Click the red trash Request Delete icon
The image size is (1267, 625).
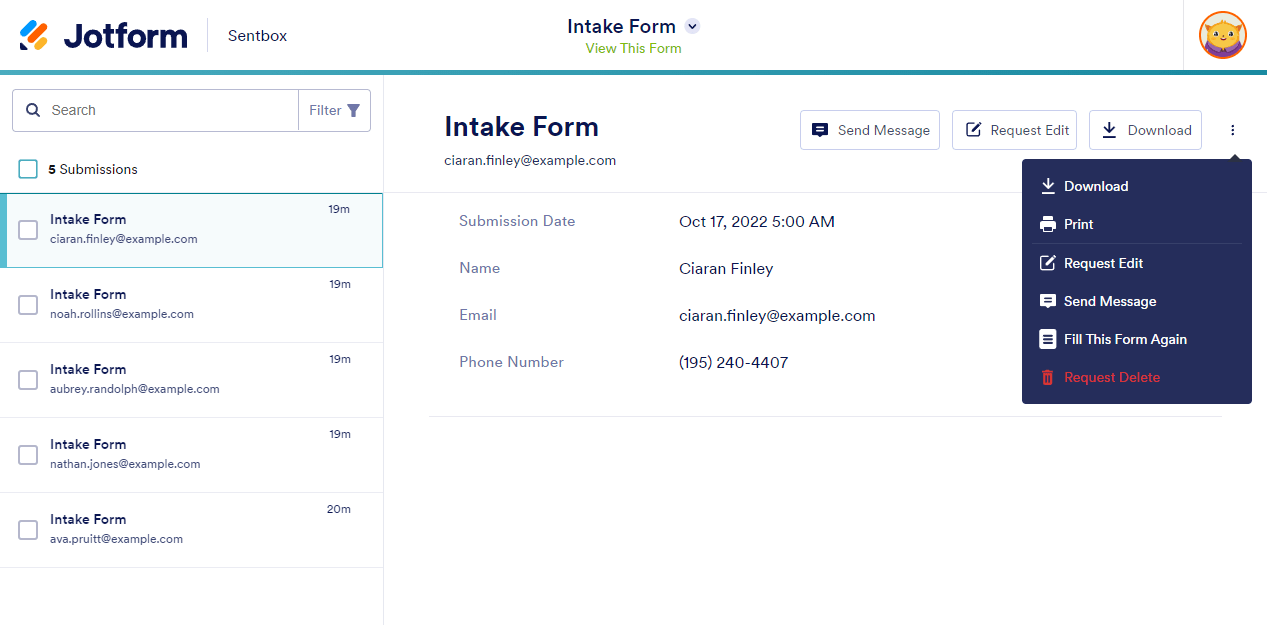pos(1048,377)
